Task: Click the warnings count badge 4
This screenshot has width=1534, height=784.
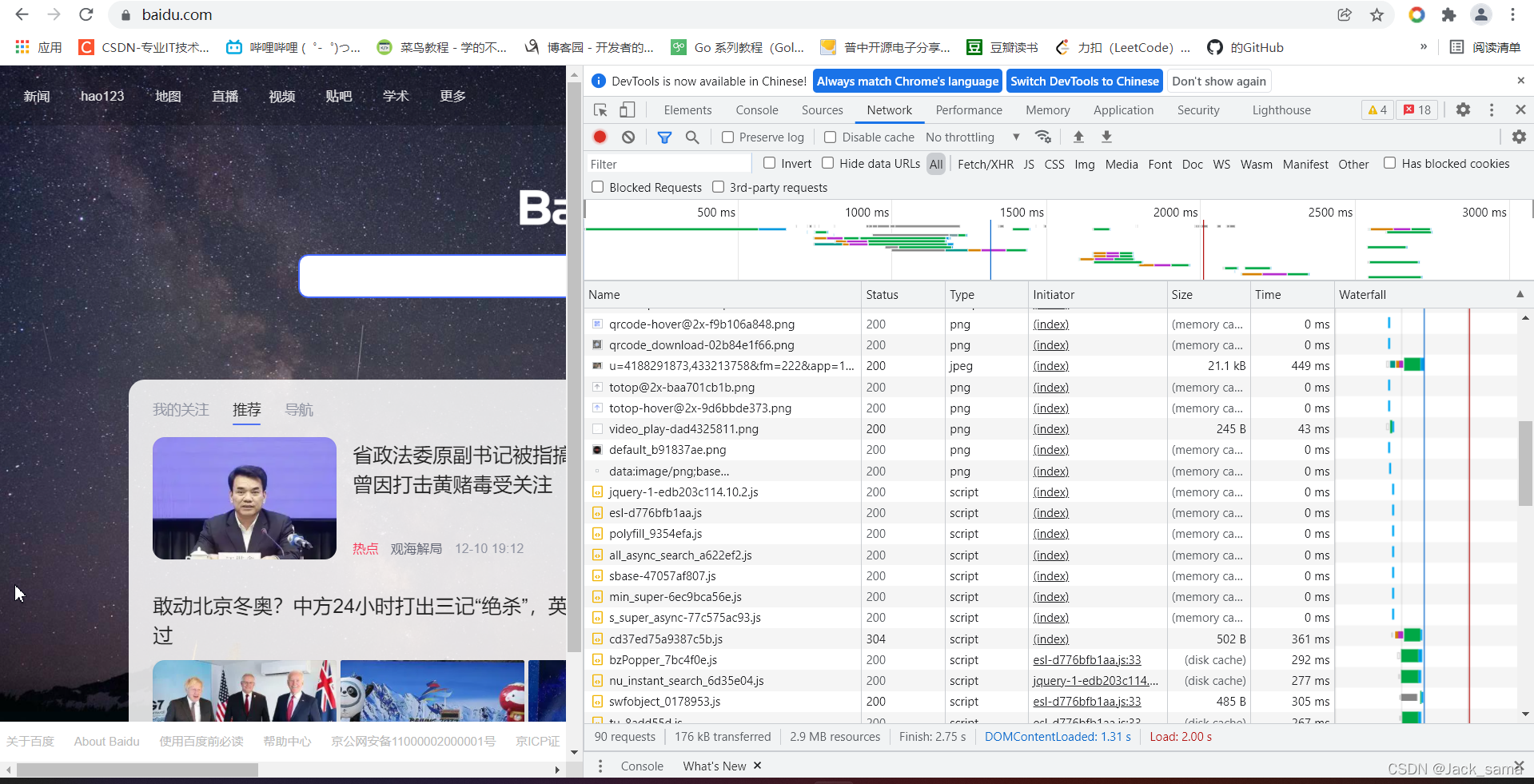Action: 1377,109
